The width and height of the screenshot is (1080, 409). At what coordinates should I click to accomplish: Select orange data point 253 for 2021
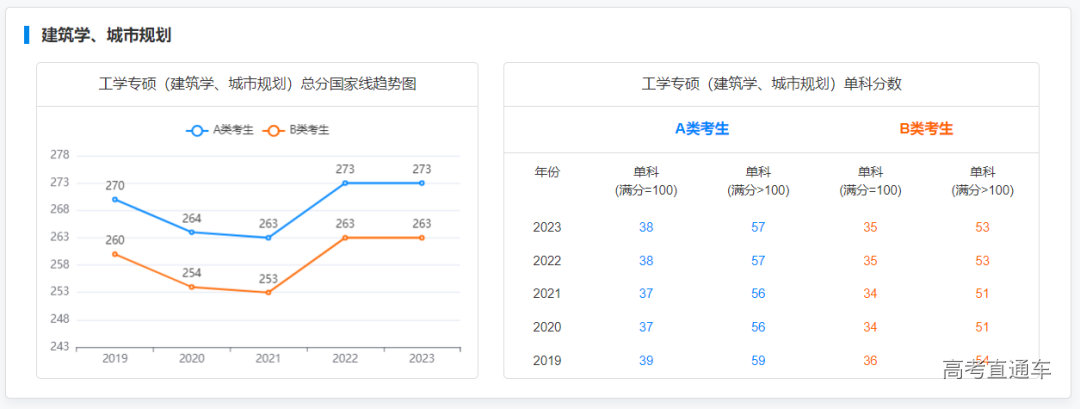coord(268,292)
